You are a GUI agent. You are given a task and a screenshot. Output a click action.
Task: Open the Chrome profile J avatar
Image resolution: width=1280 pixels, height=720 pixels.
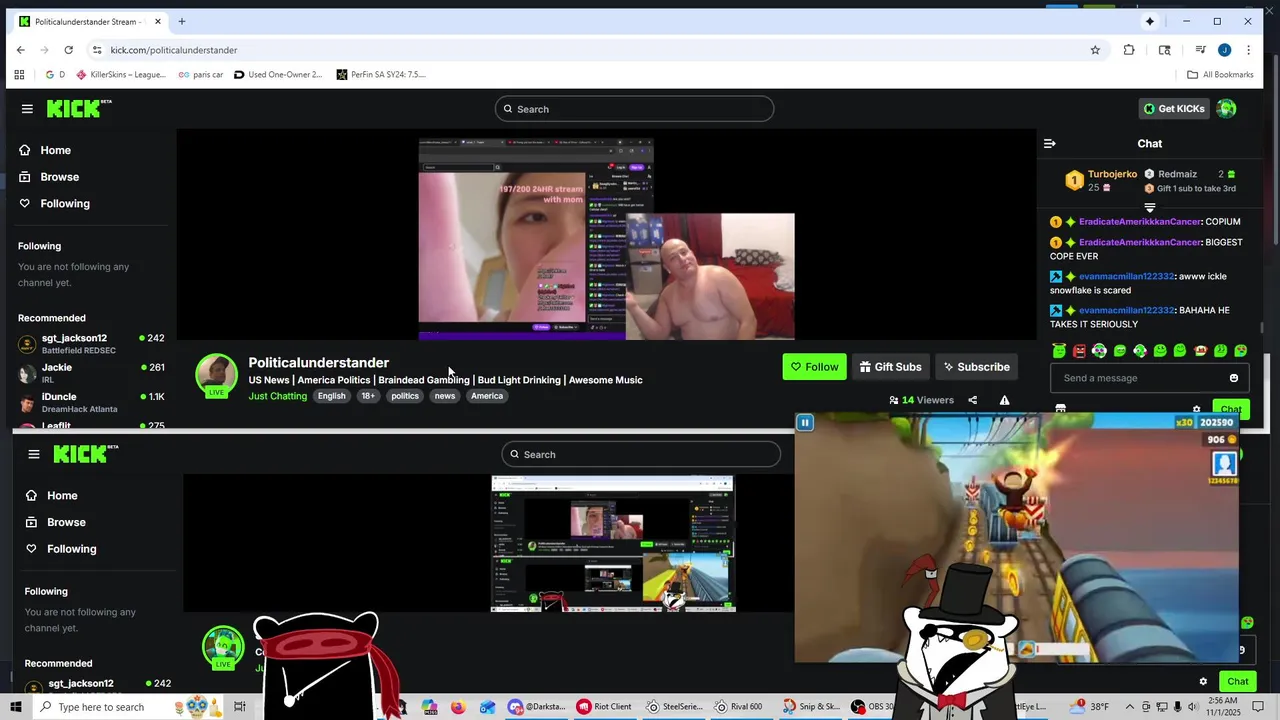1224,50
